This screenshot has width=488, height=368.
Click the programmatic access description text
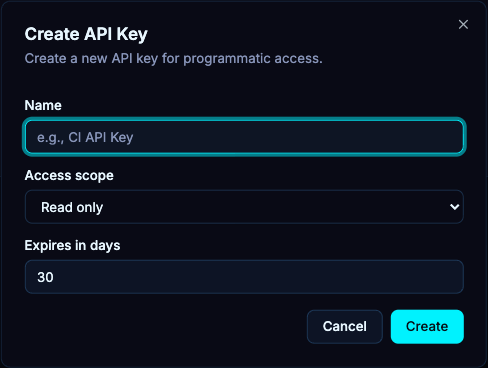coord(173,59)
